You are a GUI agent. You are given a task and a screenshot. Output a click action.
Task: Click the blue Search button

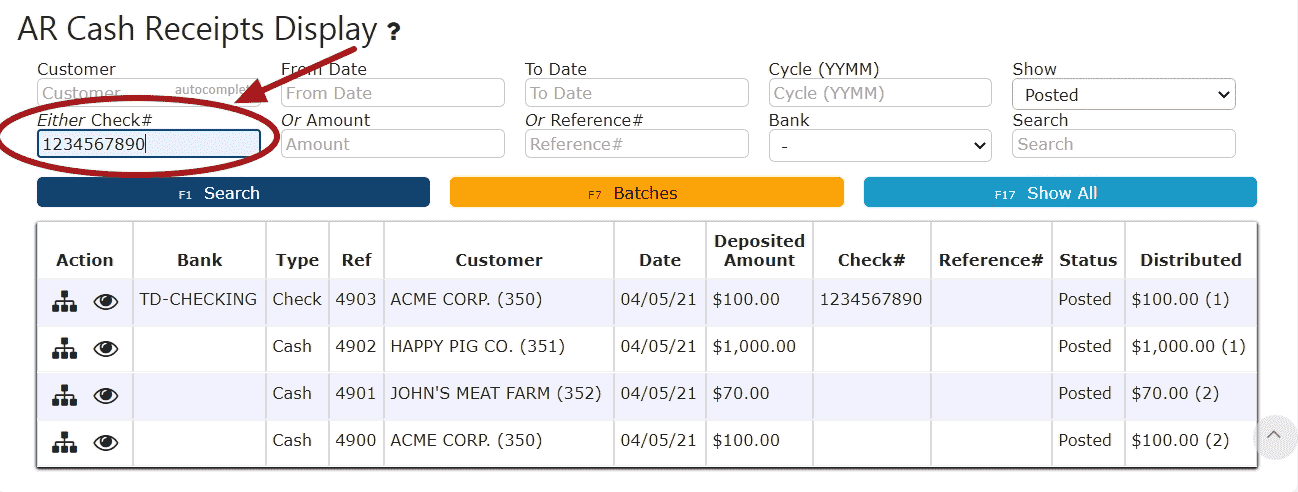point(233,193)
